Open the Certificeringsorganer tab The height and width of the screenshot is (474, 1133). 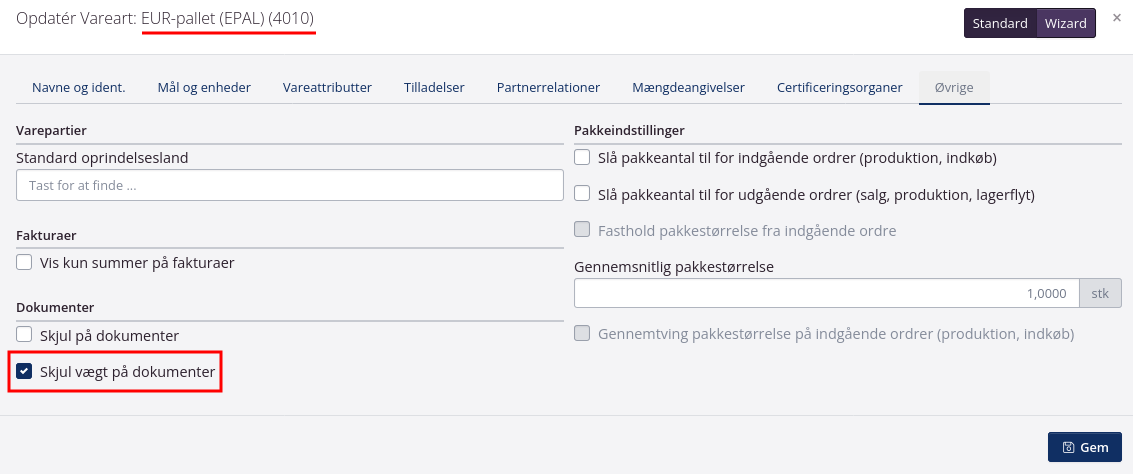(840, 87)
